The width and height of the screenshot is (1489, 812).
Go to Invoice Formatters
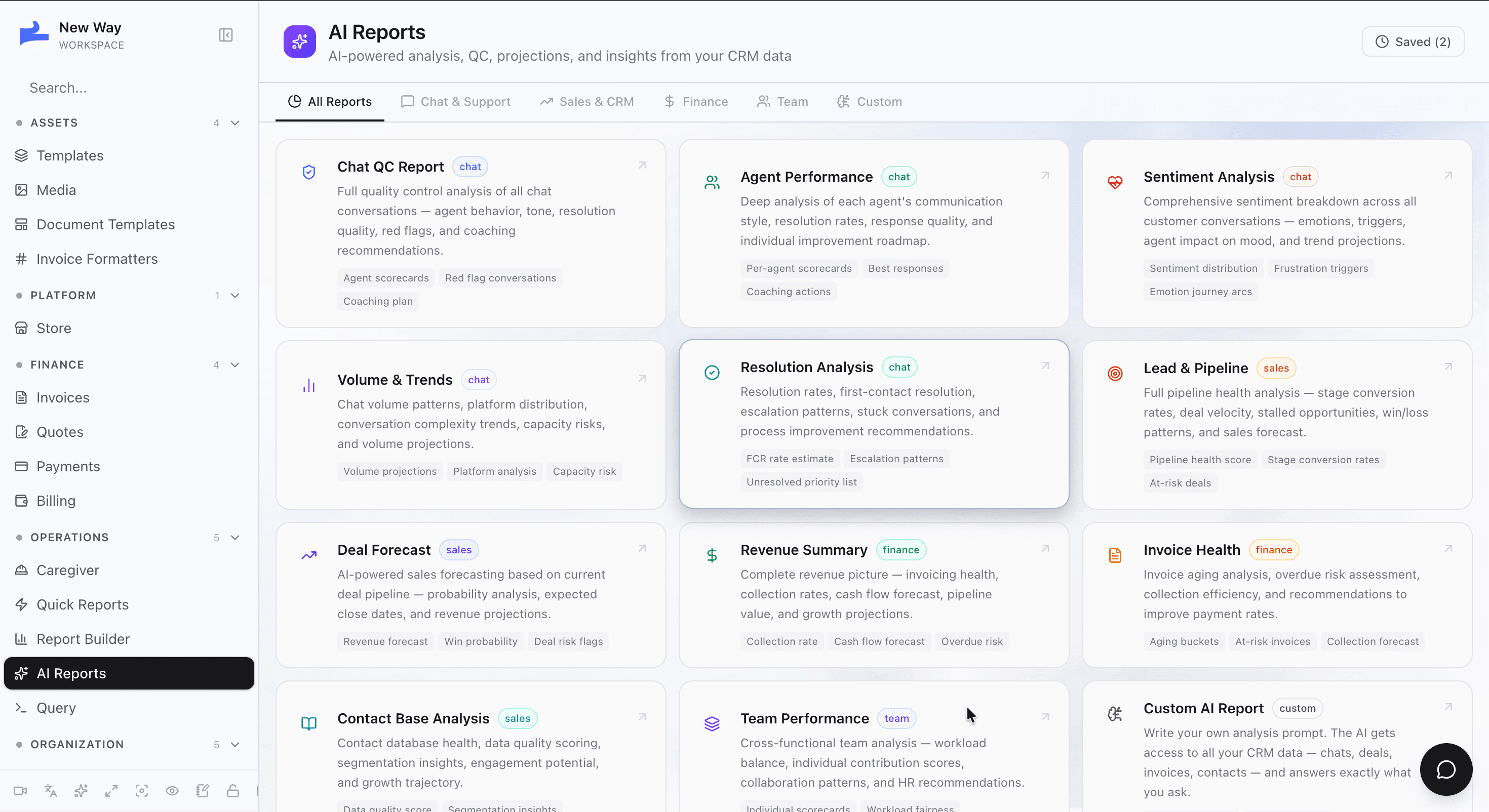[129, 259]
